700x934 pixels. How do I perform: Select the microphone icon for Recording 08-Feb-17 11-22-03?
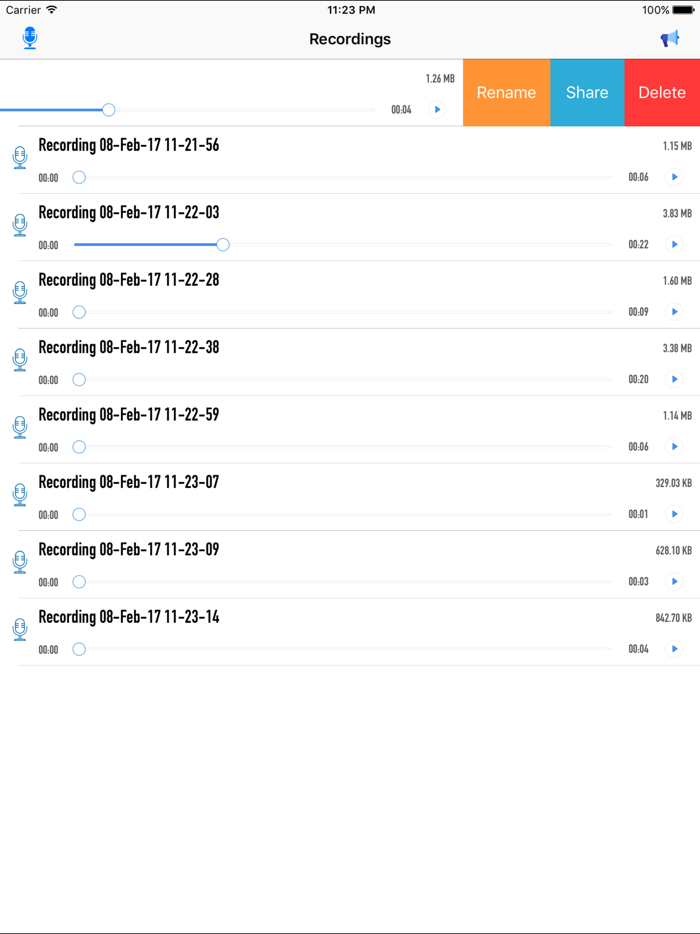coord(19,225)
